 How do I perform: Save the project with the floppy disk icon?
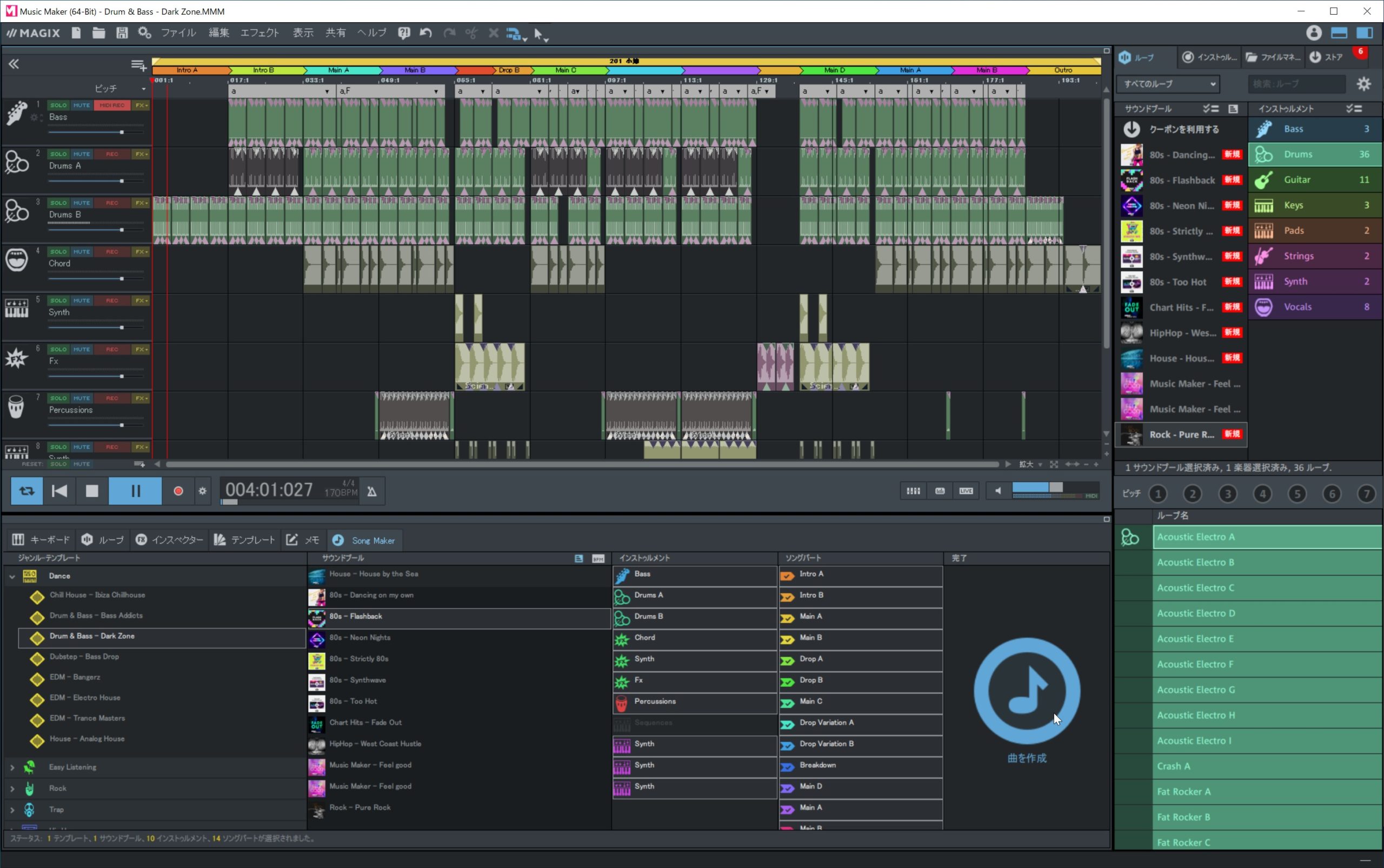[122, 33]
